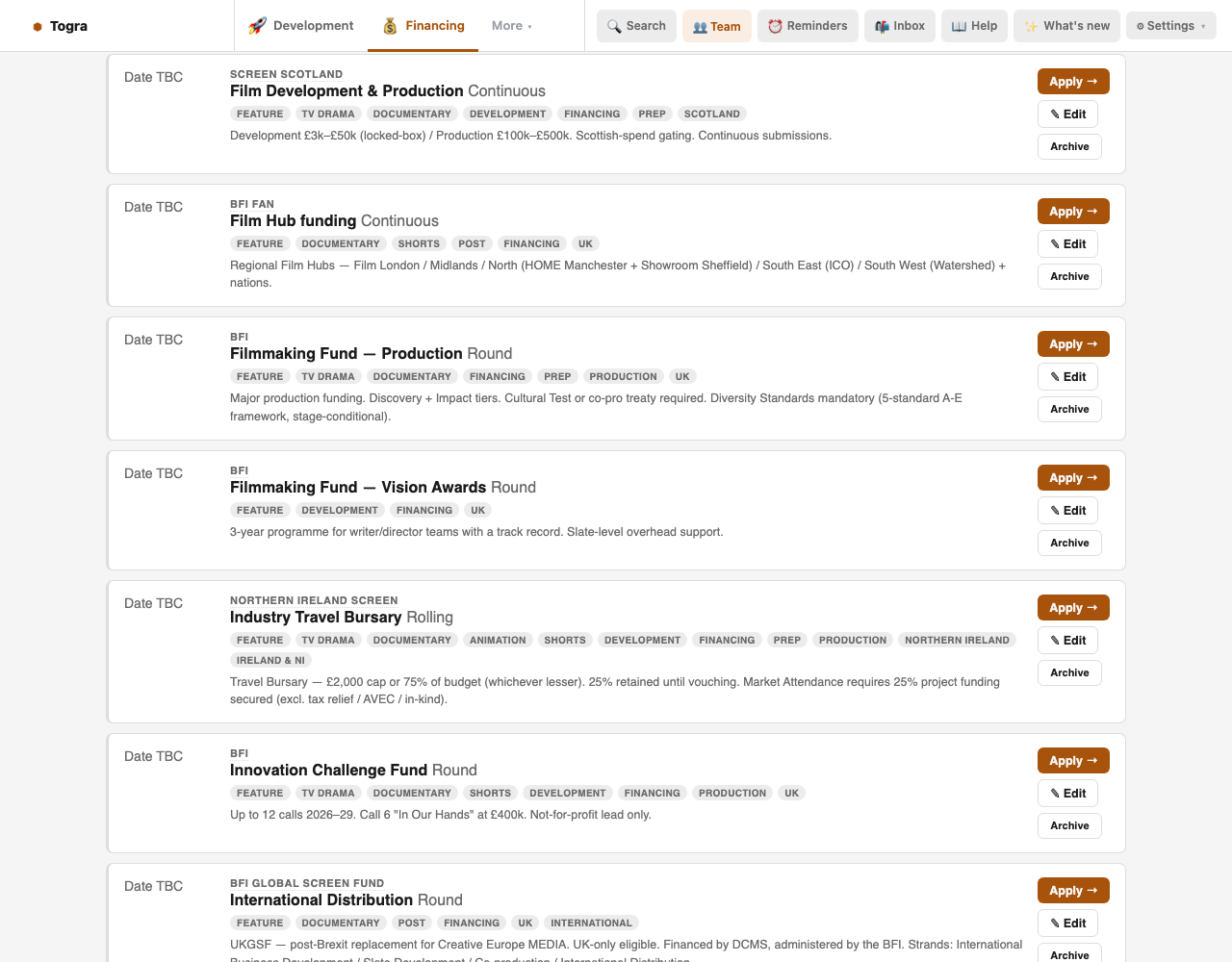The width and height of the screenshot is (1232, 962).
Task: Click the alarm clock Reminders icon
Action: [x=775, y=26]
